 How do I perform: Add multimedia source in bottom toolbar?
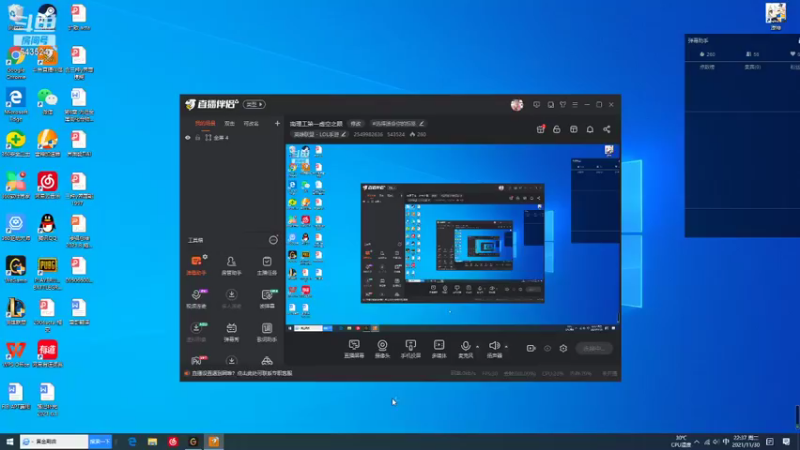[x=439, y=349]
